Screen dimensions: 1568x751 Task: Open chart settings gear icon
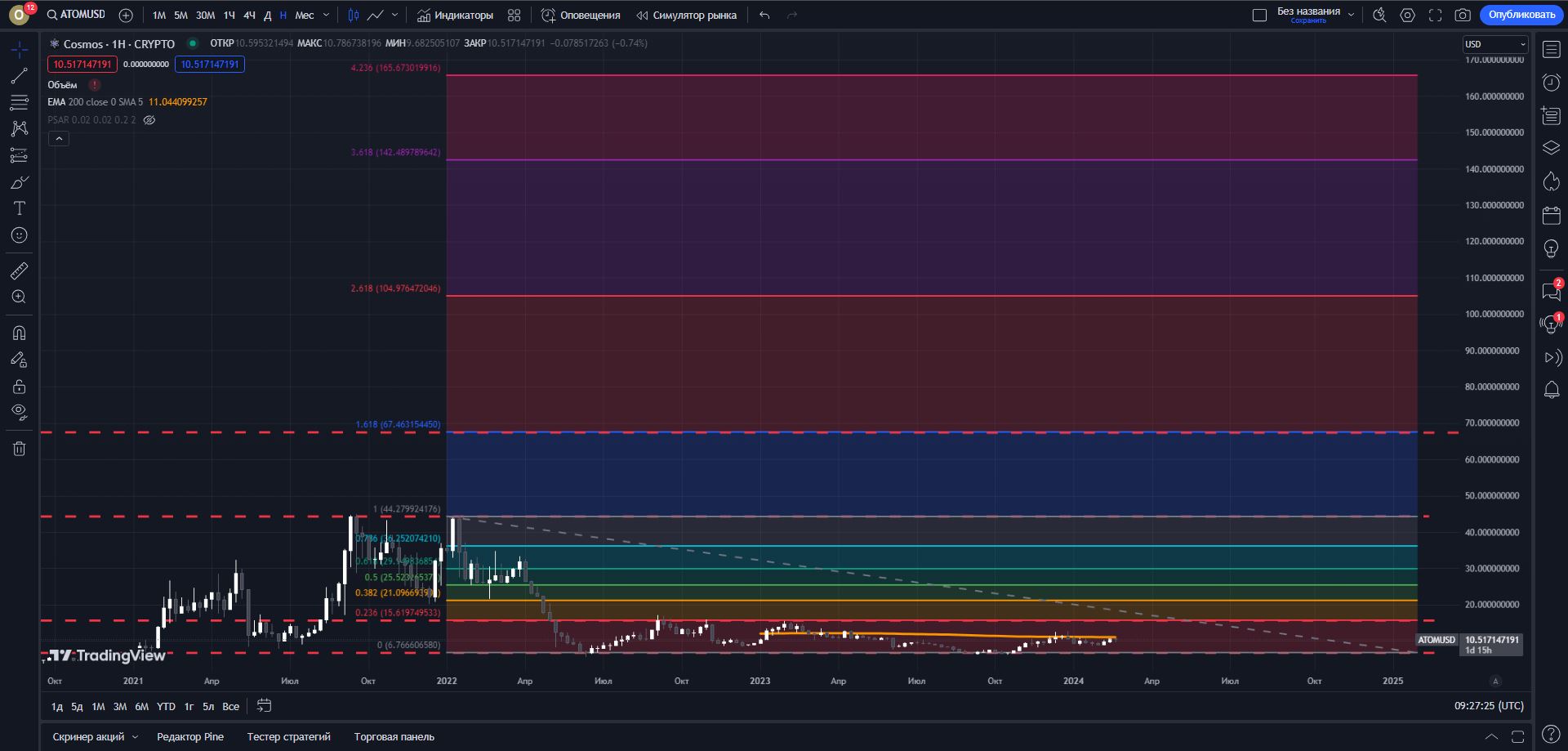tap(1407, 15)
